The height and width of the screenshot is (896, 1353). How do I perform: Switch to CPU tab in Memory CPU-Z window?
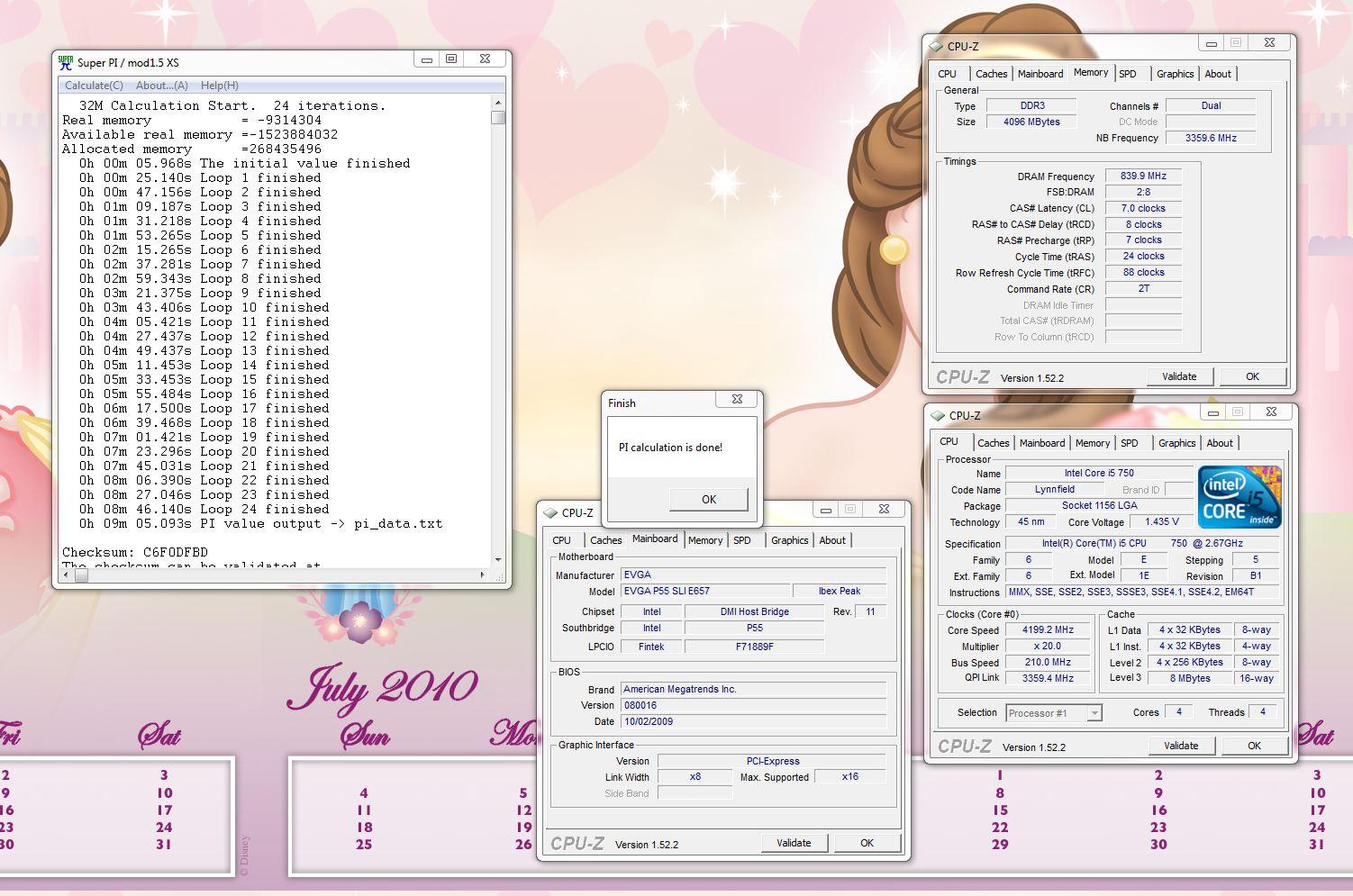point(947,74)
